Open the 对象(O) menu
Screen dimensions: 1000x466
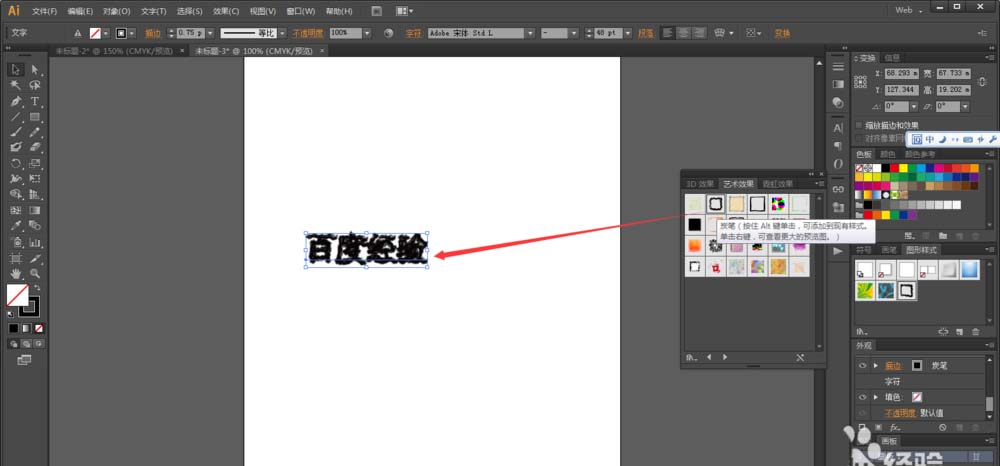[x=117, y=11]
